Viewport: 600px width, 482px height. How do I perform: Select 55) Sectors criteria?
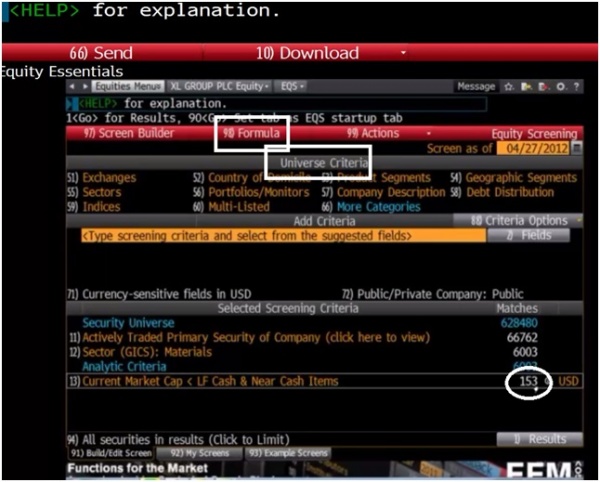tap(95, 192)
